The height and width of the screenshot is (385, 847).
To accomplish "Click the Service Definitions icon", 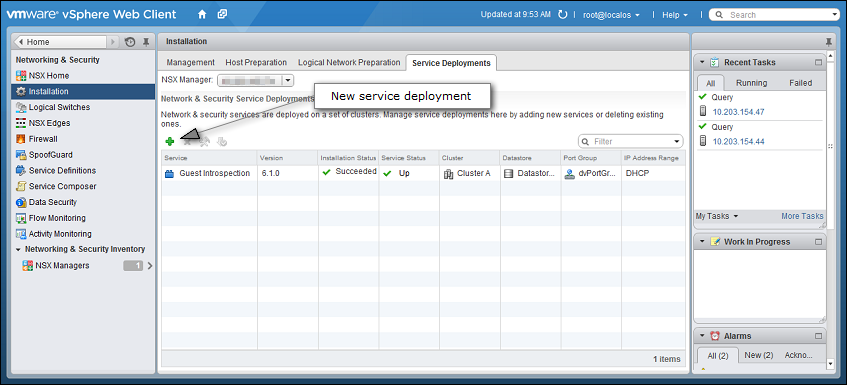I will coord(21,171).
